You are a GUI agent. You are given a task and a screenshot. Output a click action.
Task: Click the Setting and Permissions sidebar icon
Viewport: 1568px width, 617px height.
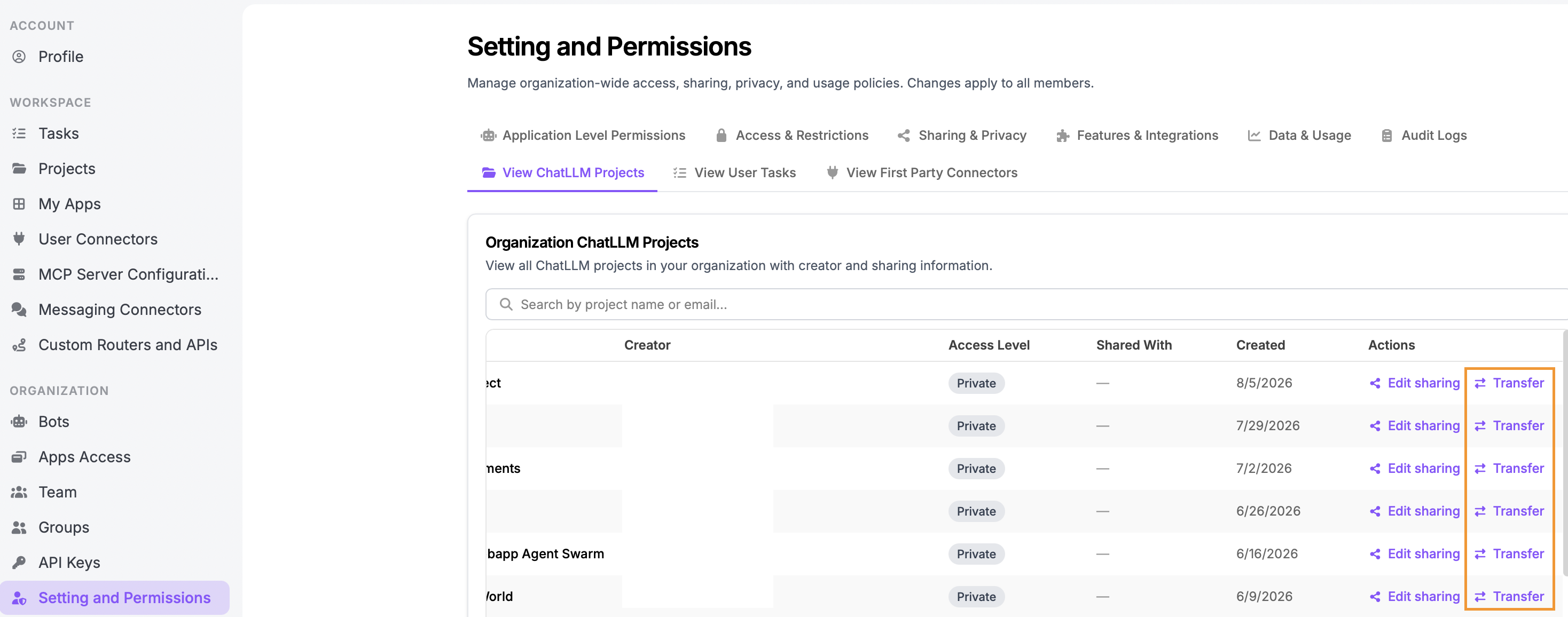tap(19, 598)
